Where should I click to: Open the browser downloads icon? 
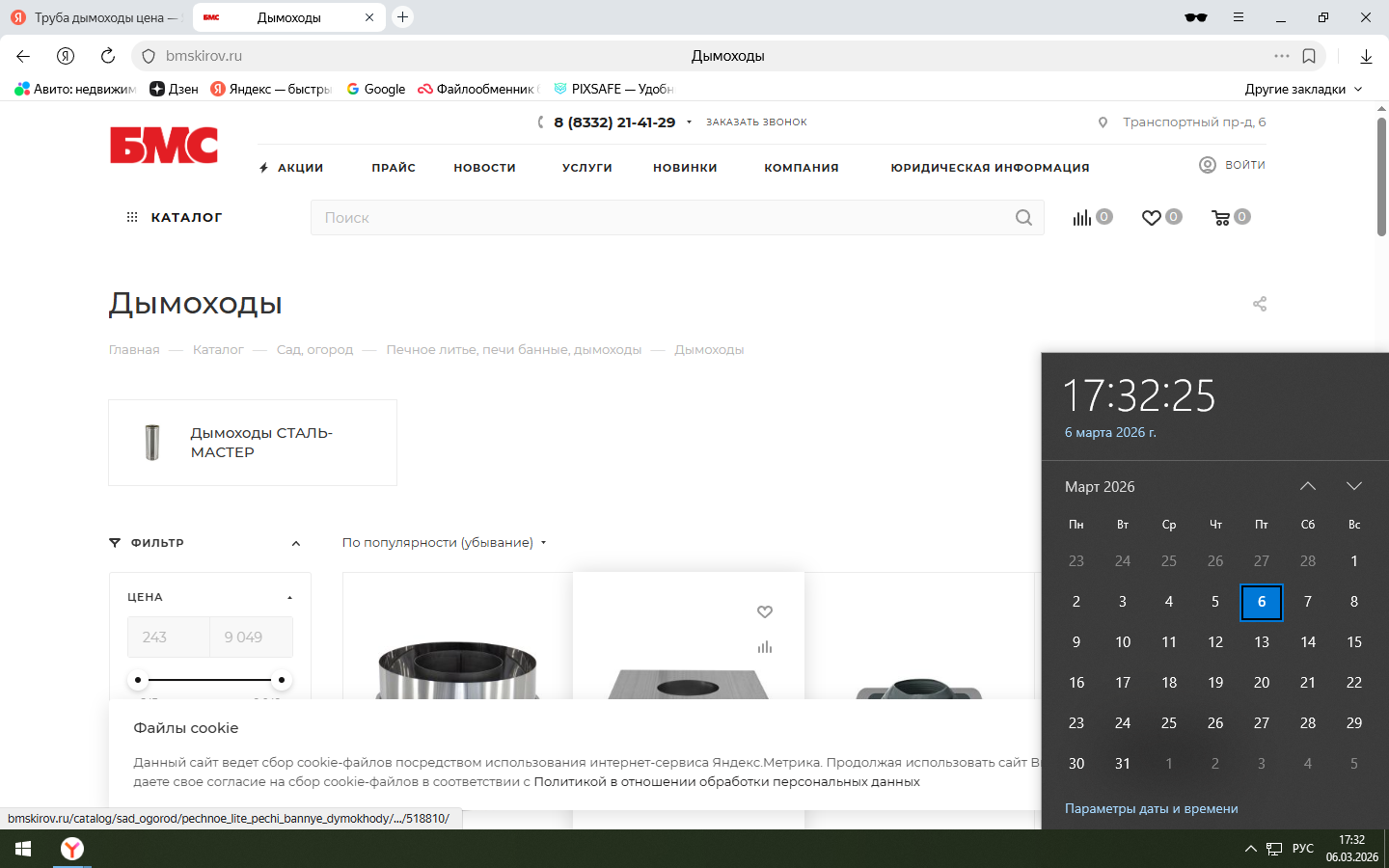click(x=1366, y=56)
